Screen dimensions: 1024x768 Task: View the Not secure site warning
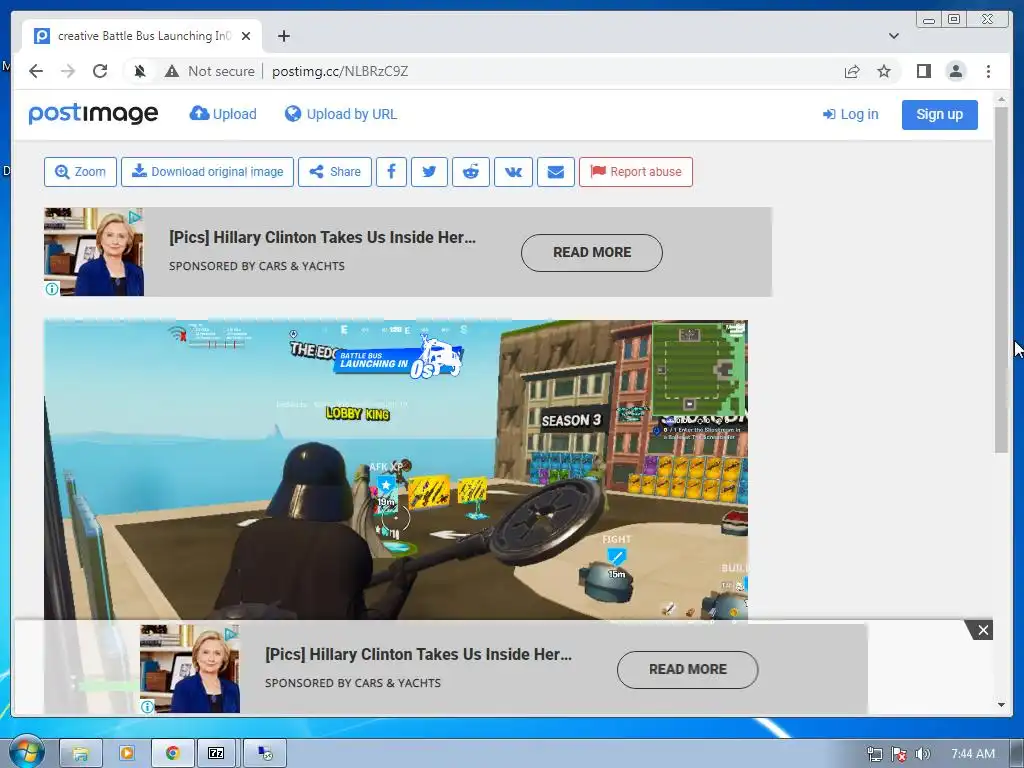(x=210, y=71)
